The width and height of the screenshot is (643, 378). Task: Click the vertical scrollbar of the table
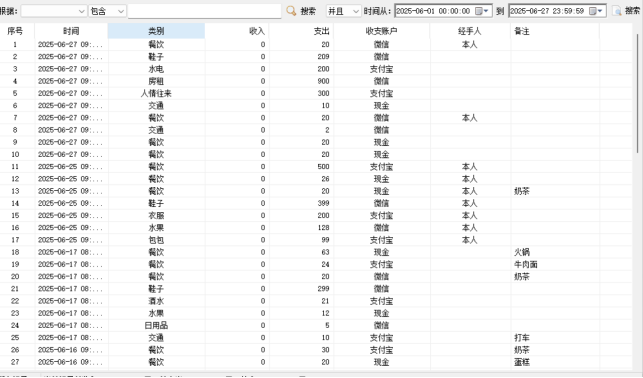[x=638, y=93]
